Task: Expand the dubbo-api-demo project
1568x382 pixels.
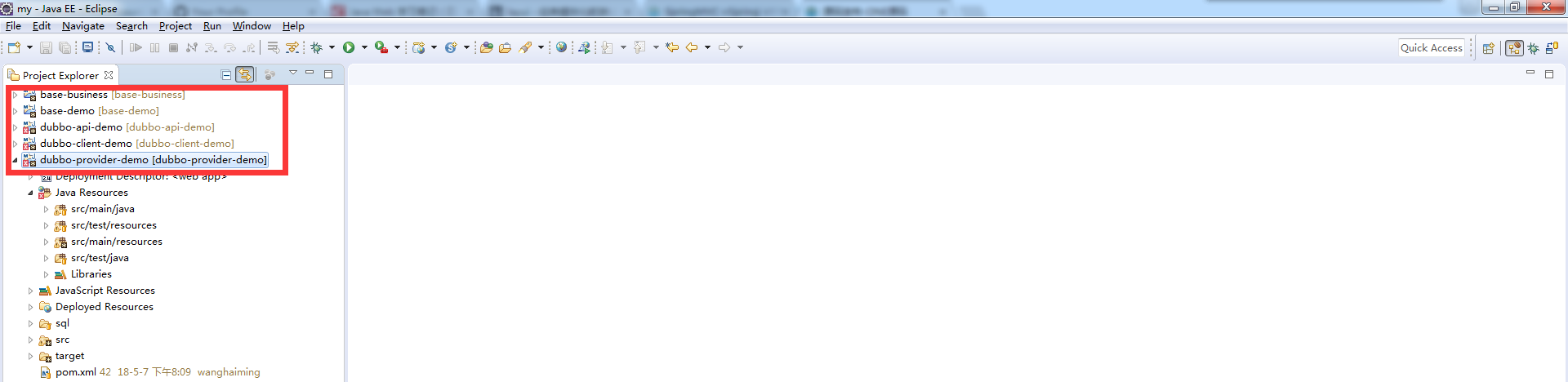Action: tap(15, 127)
